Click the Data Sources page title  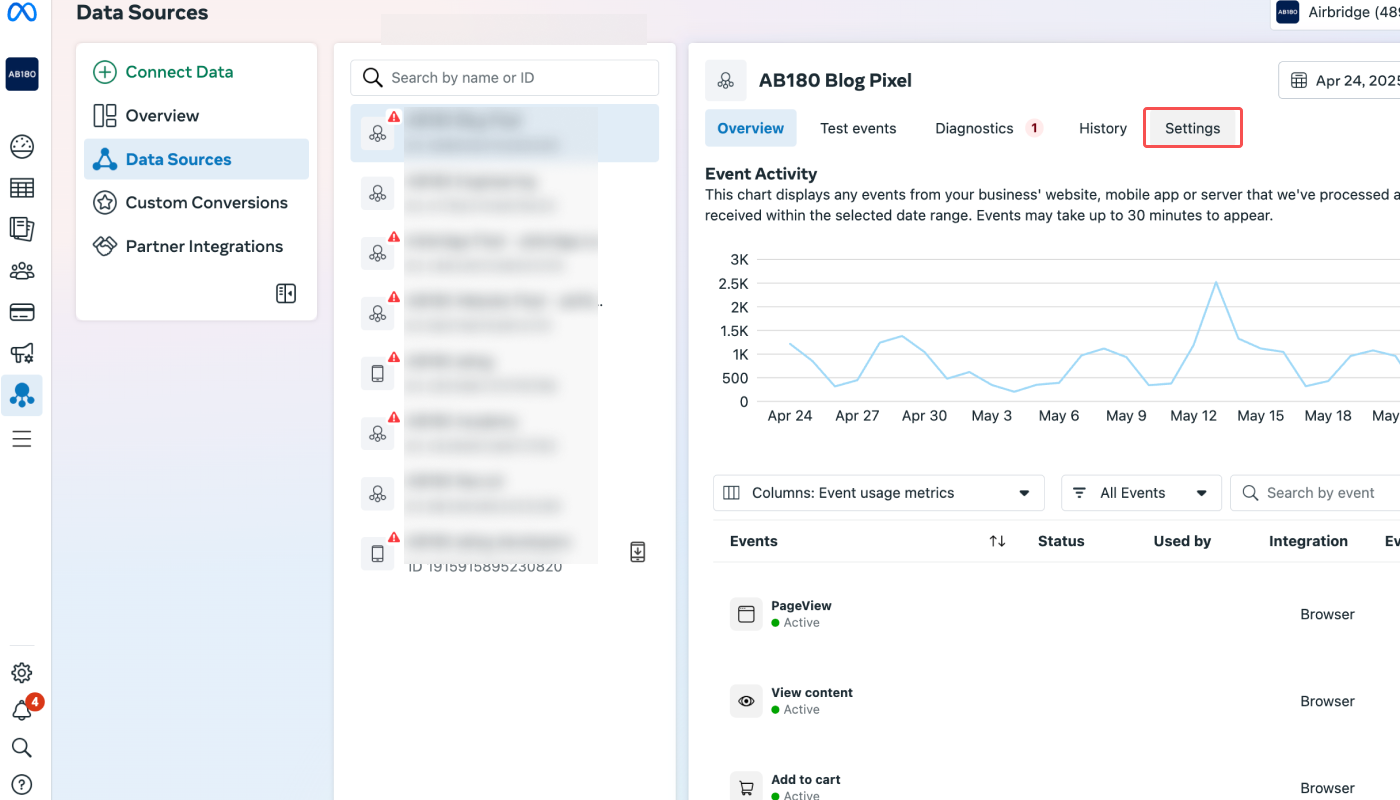(x=142, y=13)
